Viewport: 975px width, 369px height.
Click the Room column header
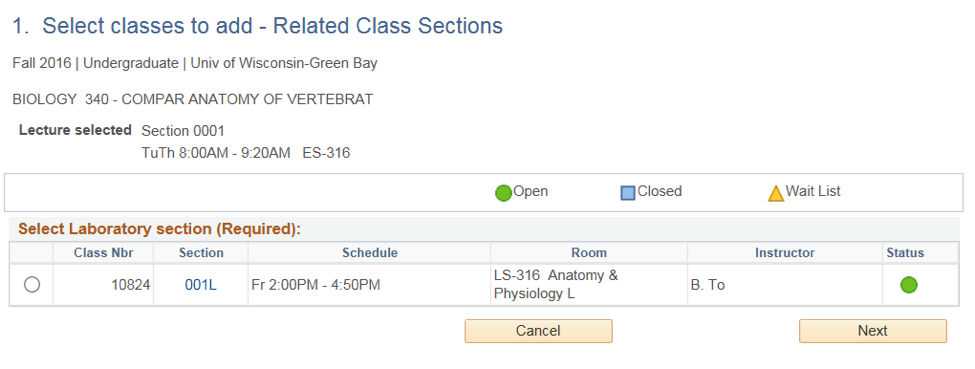[589, 253]
